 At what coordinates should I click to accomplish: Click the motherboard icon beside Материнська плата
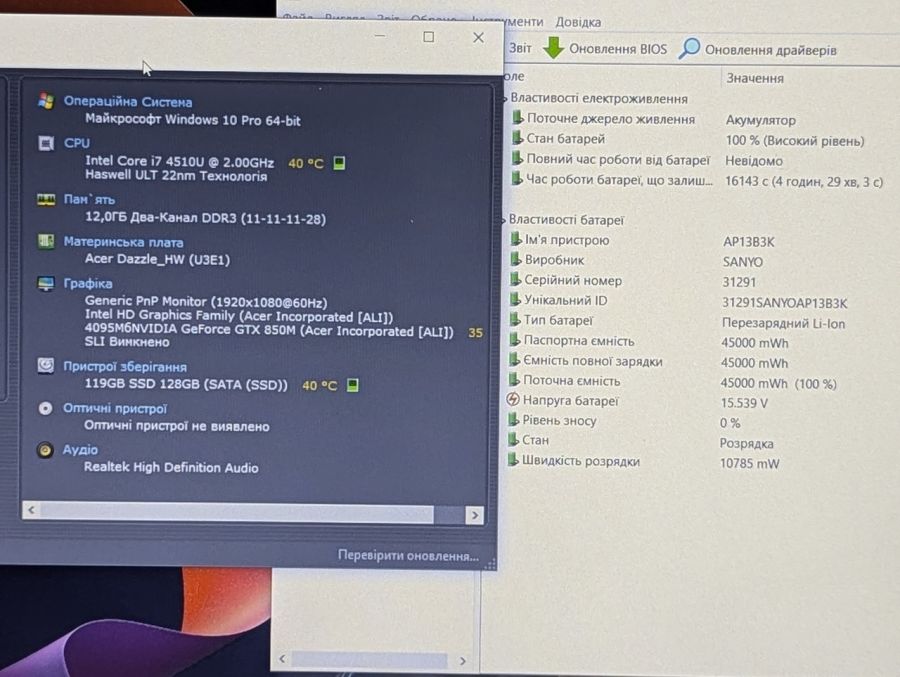(46, 241)
